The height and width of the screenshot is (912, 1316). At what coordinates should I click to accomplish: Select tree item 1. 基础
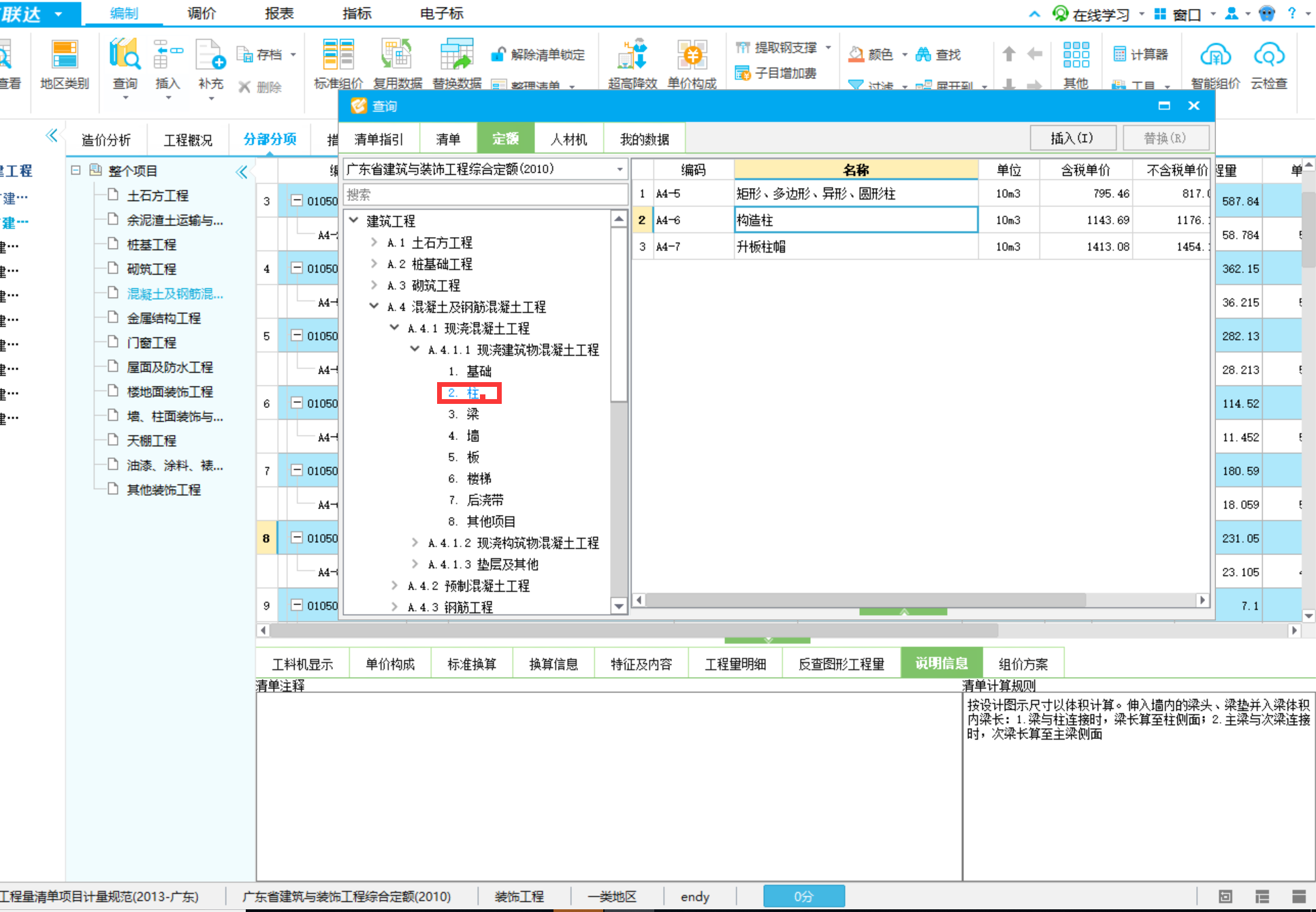[470, 371]
